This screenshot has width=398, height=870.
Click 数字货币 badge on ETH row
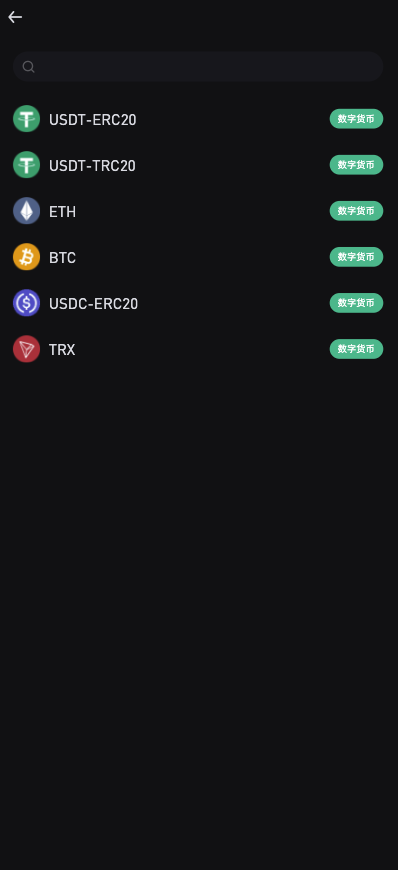[356, 211]
